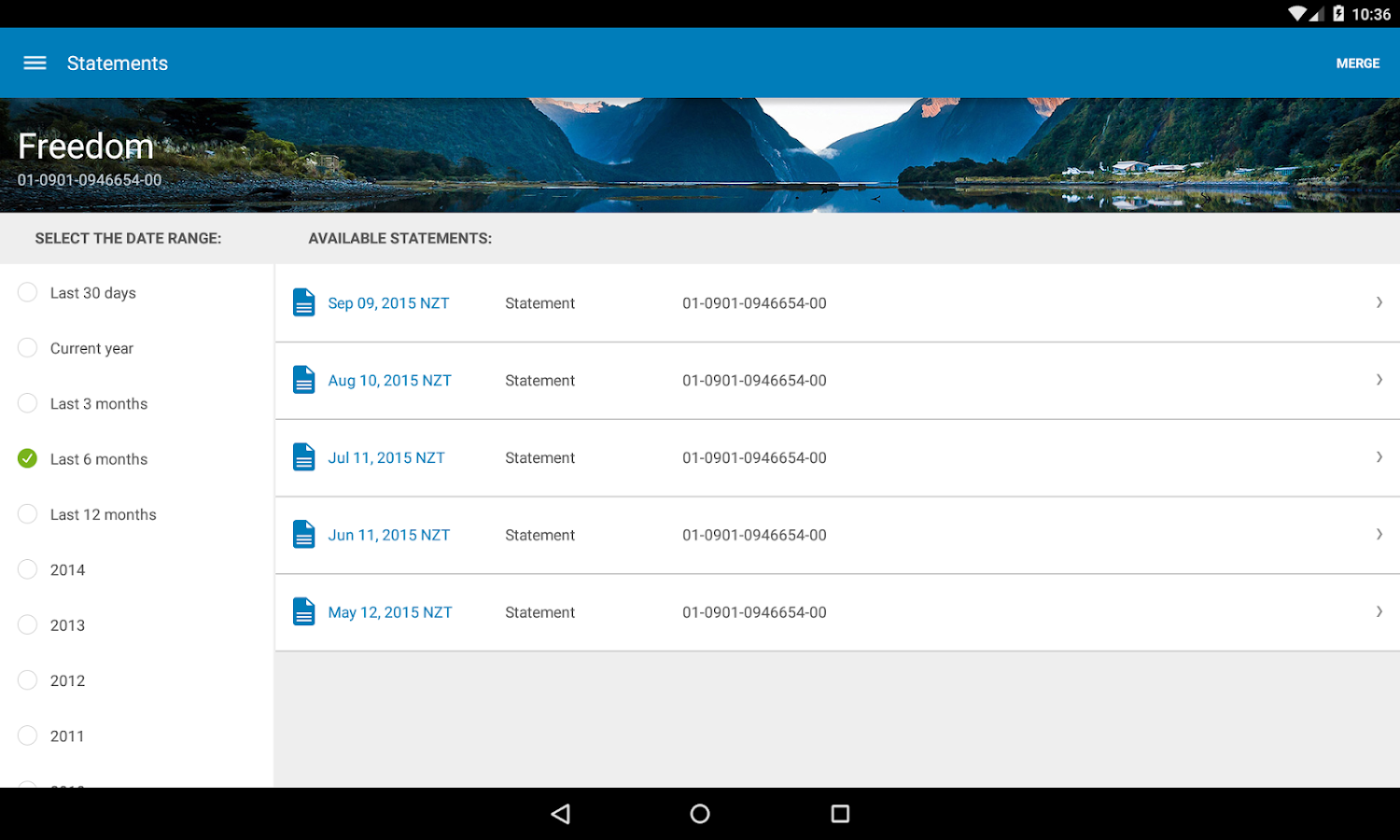The height and width of the screenshot is (840, 1400).
Task: Select the Current year radio button
Action: pyautogui.click(x=28, y=348)
